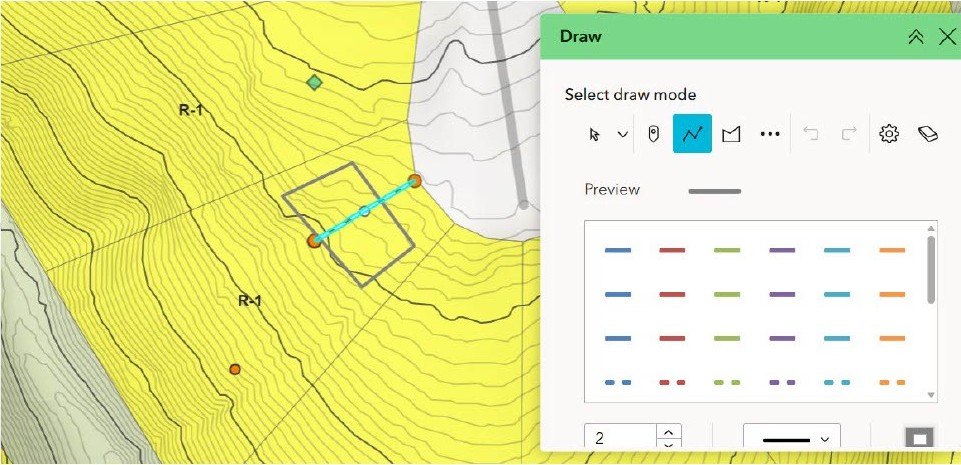Close the Draw panel
Image resolution: width=961 pixels, height=465 pixels.
tap(947, 37)
